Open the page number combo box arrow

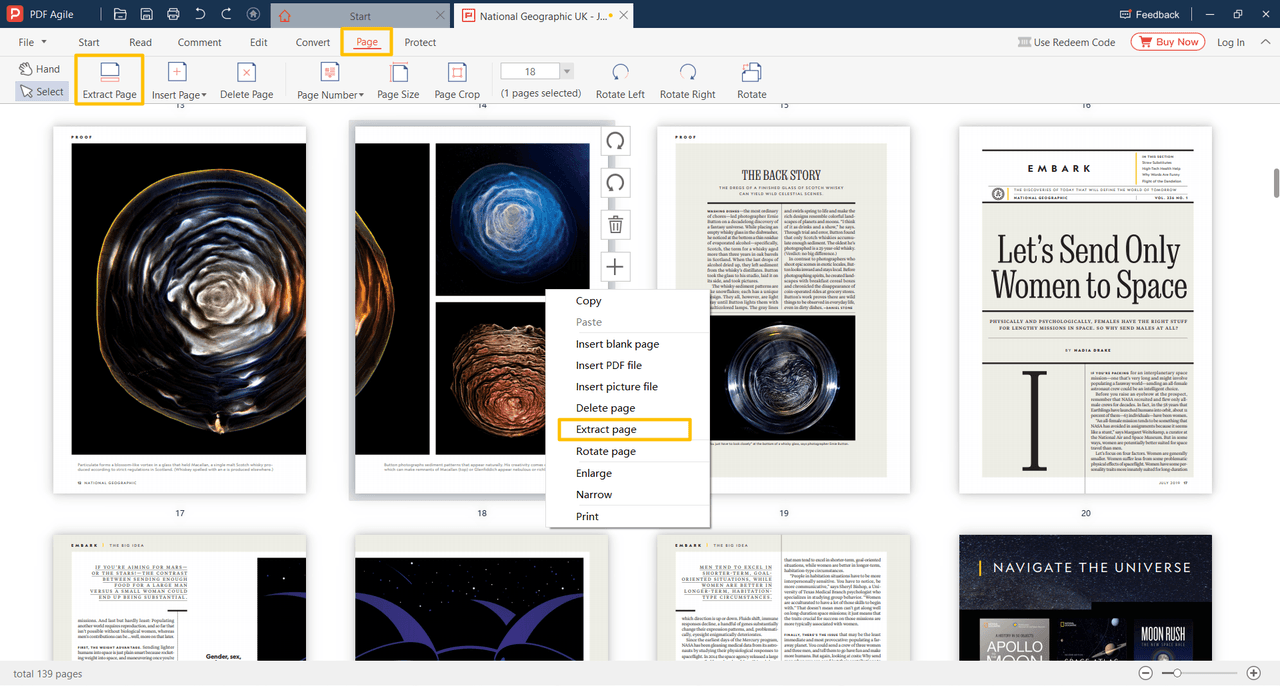point(567,72)
